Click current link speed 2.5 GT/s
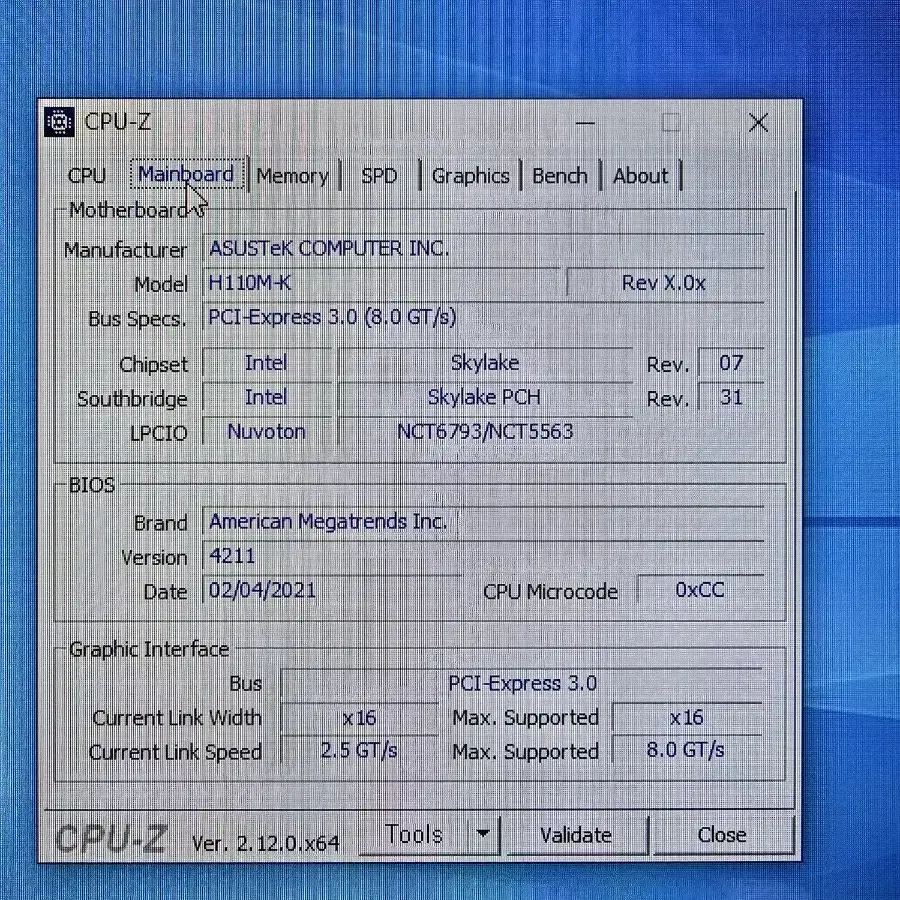The width and height of the screenshot is (900, 900). pyautogui.click(x=359, y=751)
